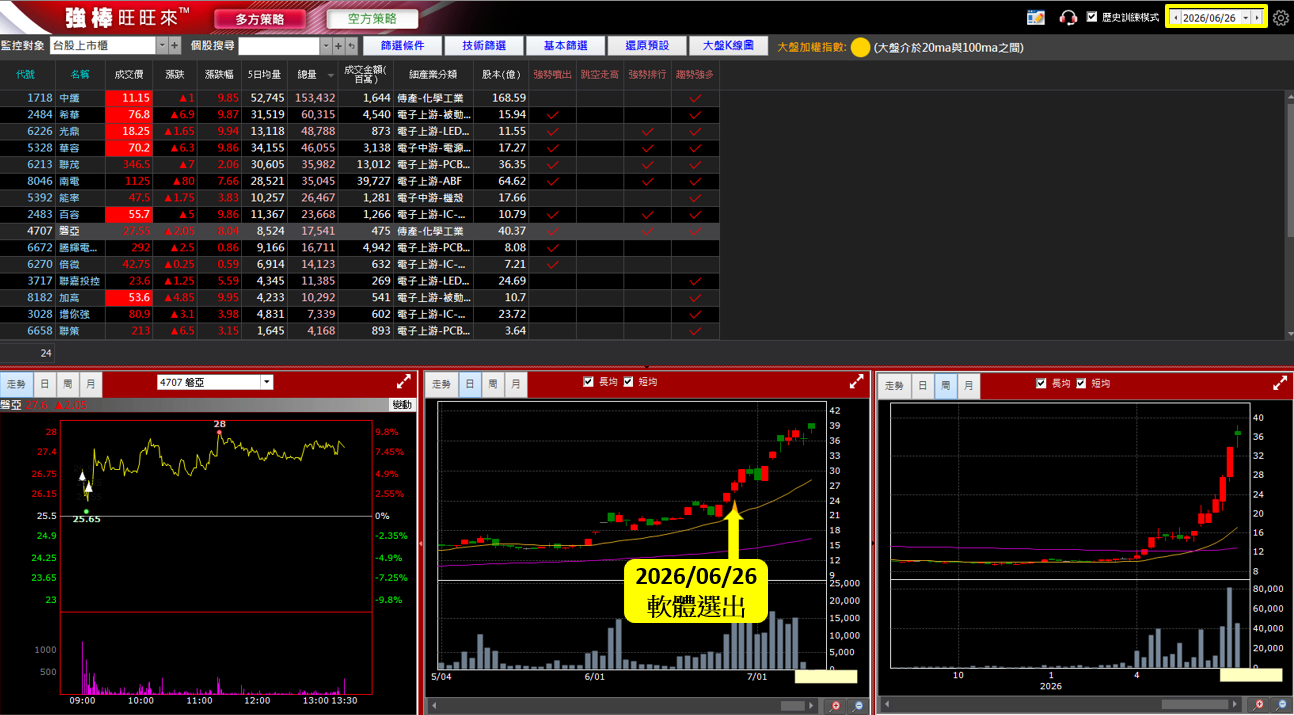
Task: Open the 監控對象 dropdown list
Action: [x=162, y=45]
